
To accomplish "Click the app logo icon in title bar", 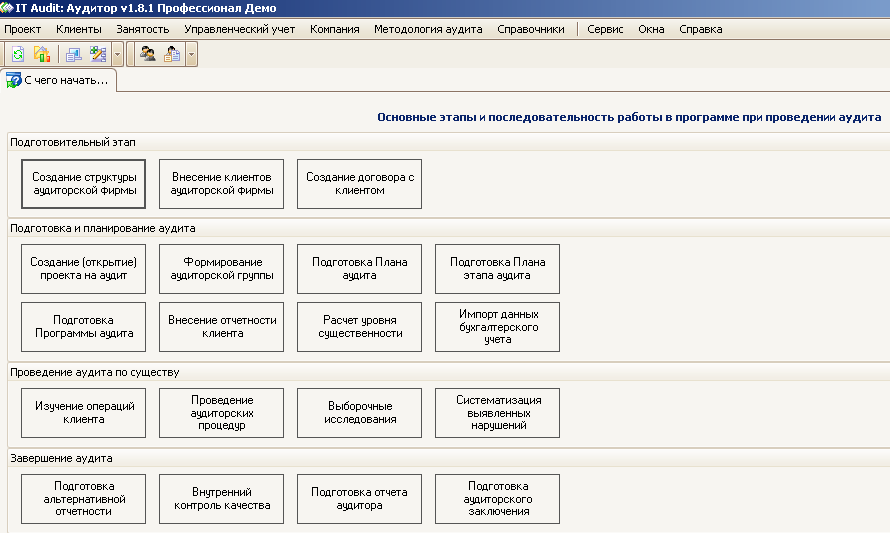I will click(7, 8).
